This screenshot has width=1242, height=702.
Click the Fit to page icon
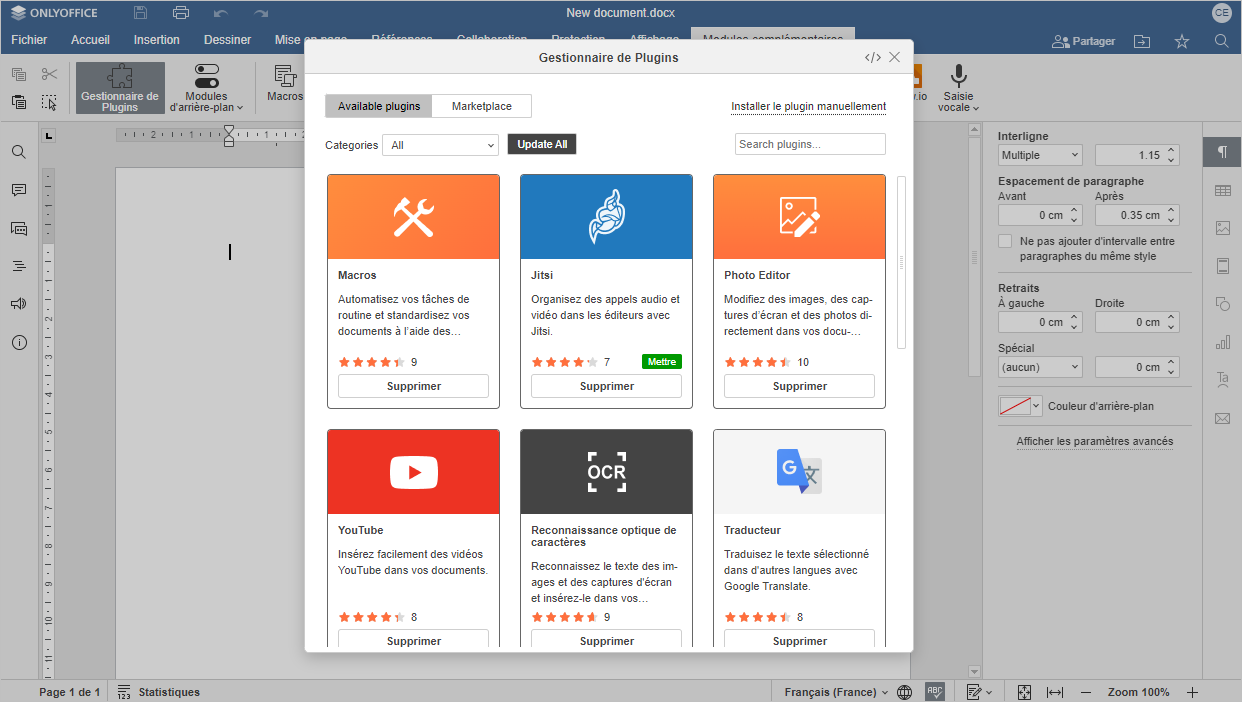click(x=1024, y=692)
